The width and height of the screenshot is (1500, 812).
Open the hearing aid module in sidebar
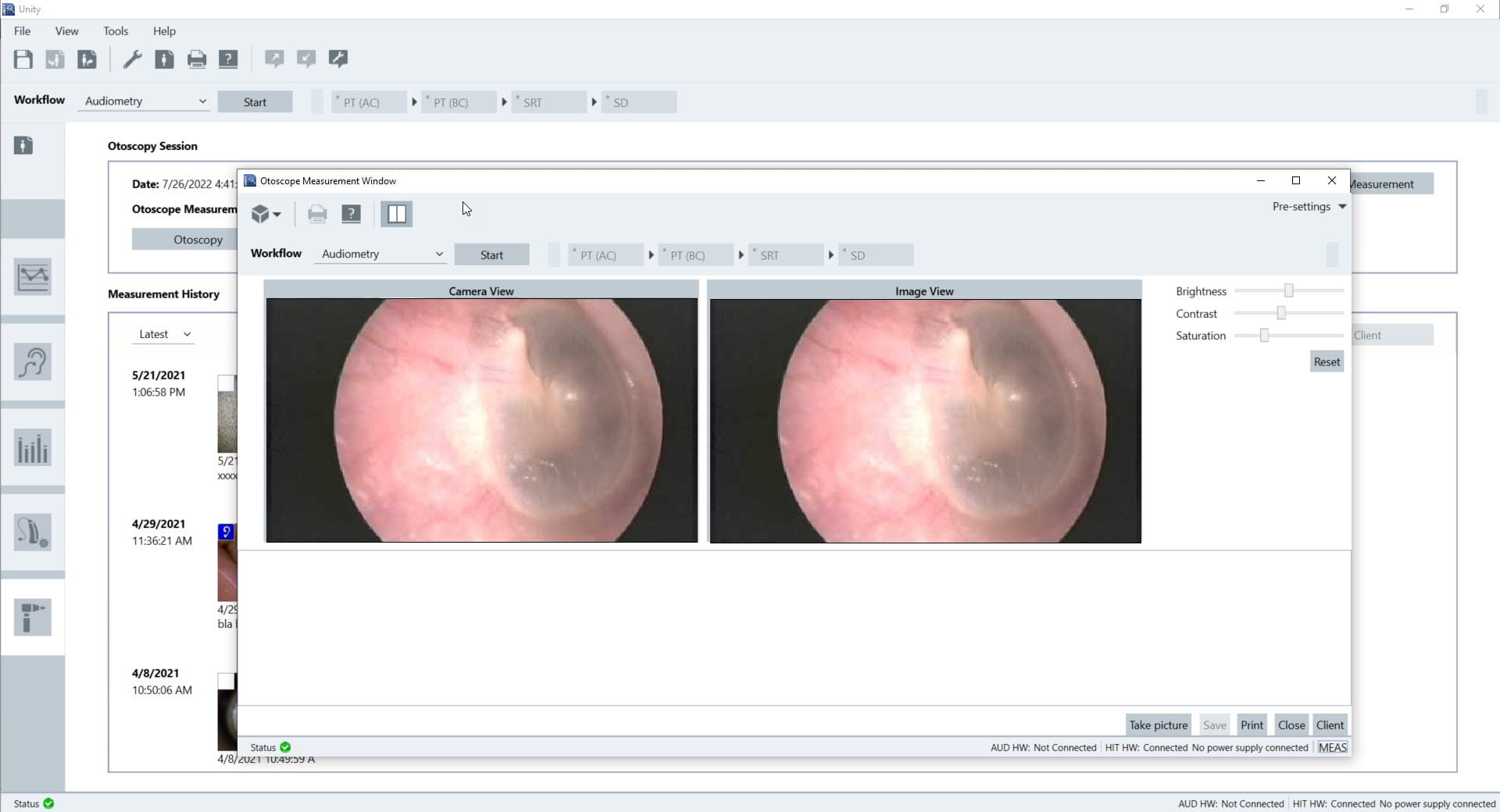33,532
